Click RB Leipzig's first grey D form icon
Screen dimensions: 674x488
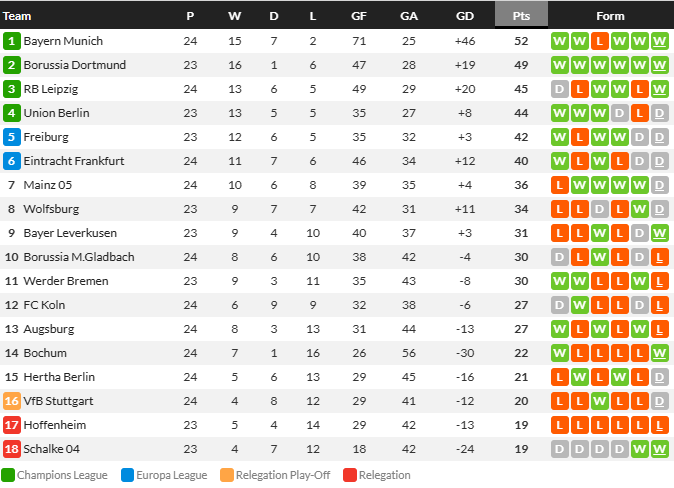tap(560, 89)
